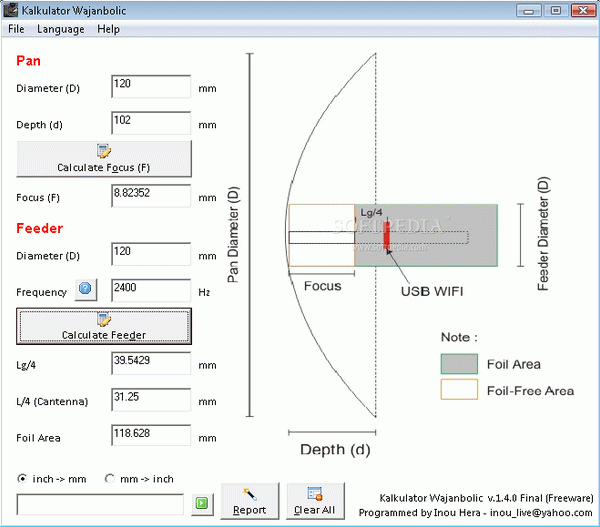
Task: Click the app icon in title bar
Action: pos(11,9)
